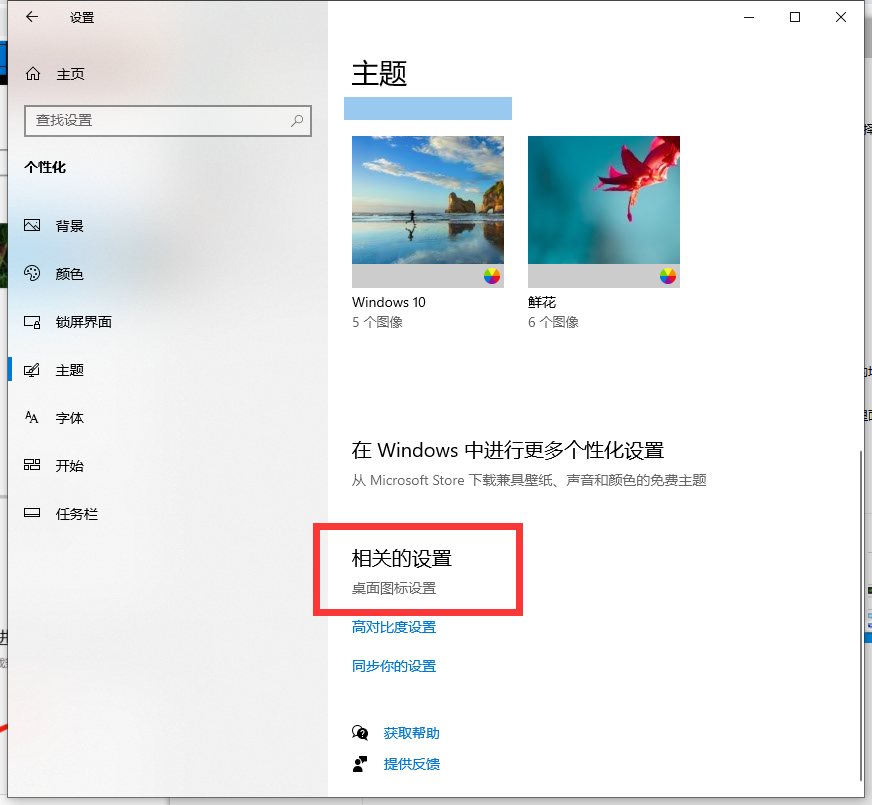872x805 pixels.
Task: Click 同步你的设置 link
Action: [x=394, y=666]
